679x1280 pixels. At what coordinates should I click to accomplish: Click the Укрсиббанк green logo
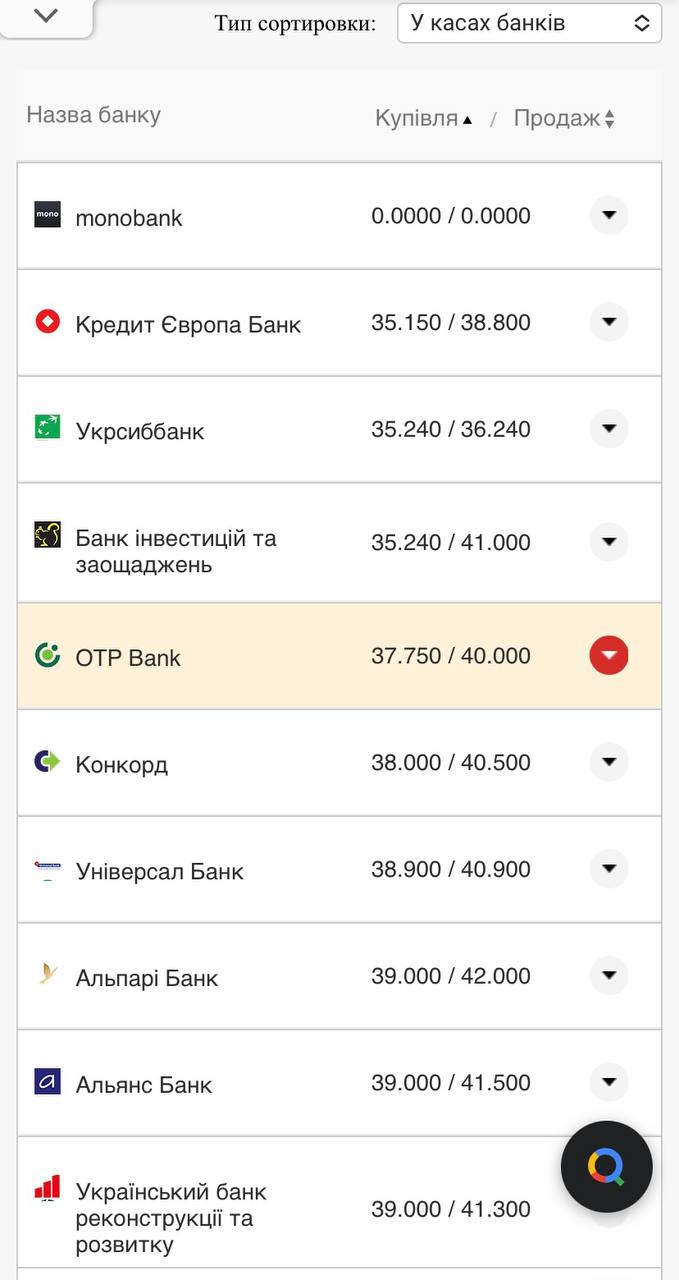[47, 429]
